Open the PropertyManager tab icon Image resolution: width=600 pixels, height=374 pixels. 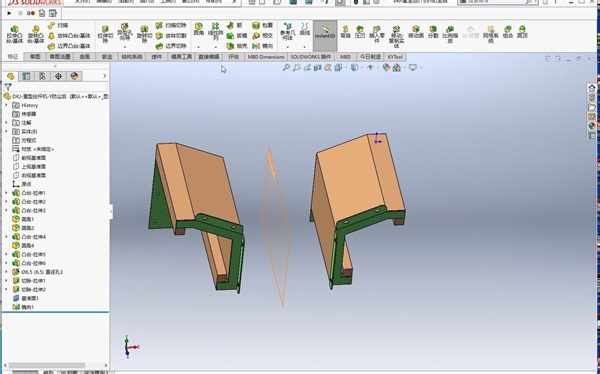(x=26, y=76)
